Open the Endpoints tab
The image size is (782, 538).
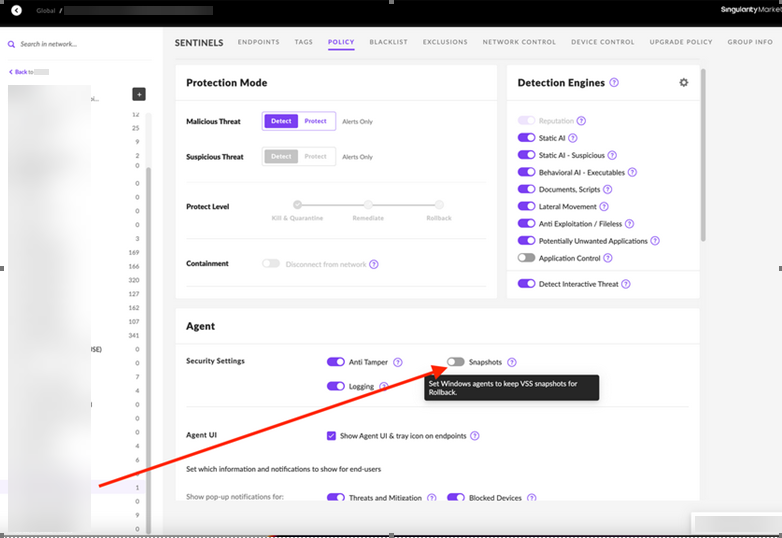(x=258, y=42)
